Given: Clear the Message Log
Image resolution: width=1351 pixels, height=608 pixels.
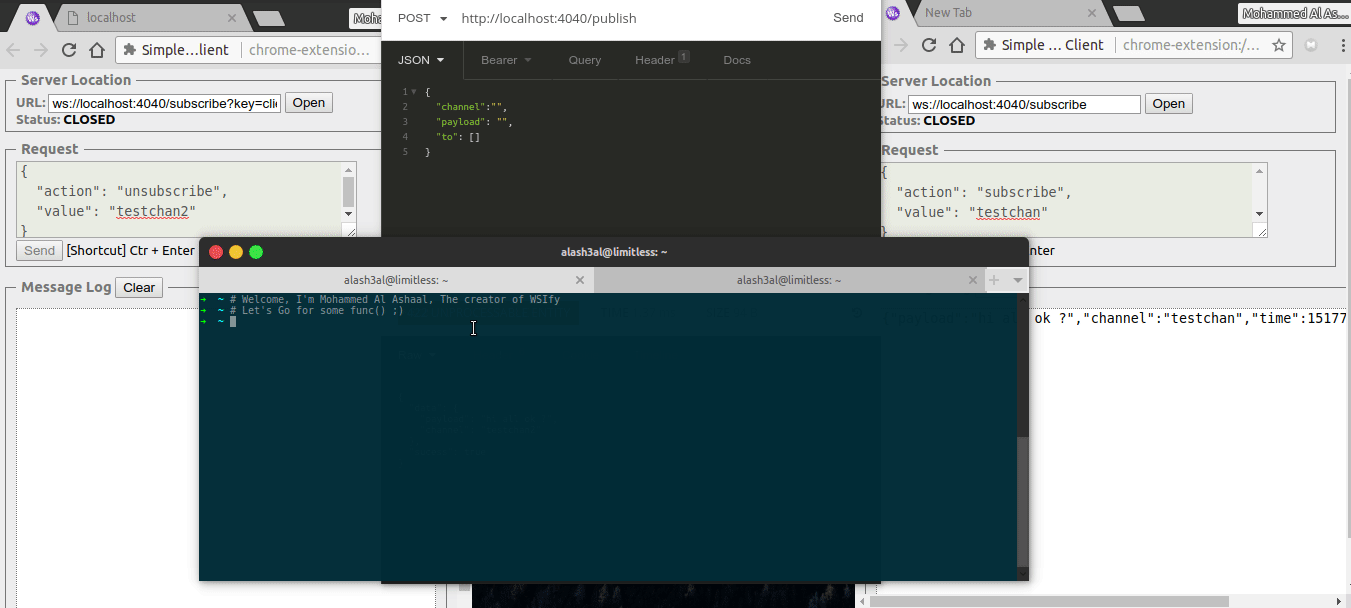Looking at the screenshot, I should tap(139, 288).
